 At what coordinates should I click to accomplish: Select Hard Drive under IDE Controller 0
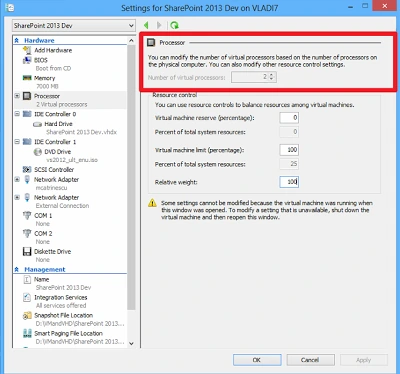58,124
